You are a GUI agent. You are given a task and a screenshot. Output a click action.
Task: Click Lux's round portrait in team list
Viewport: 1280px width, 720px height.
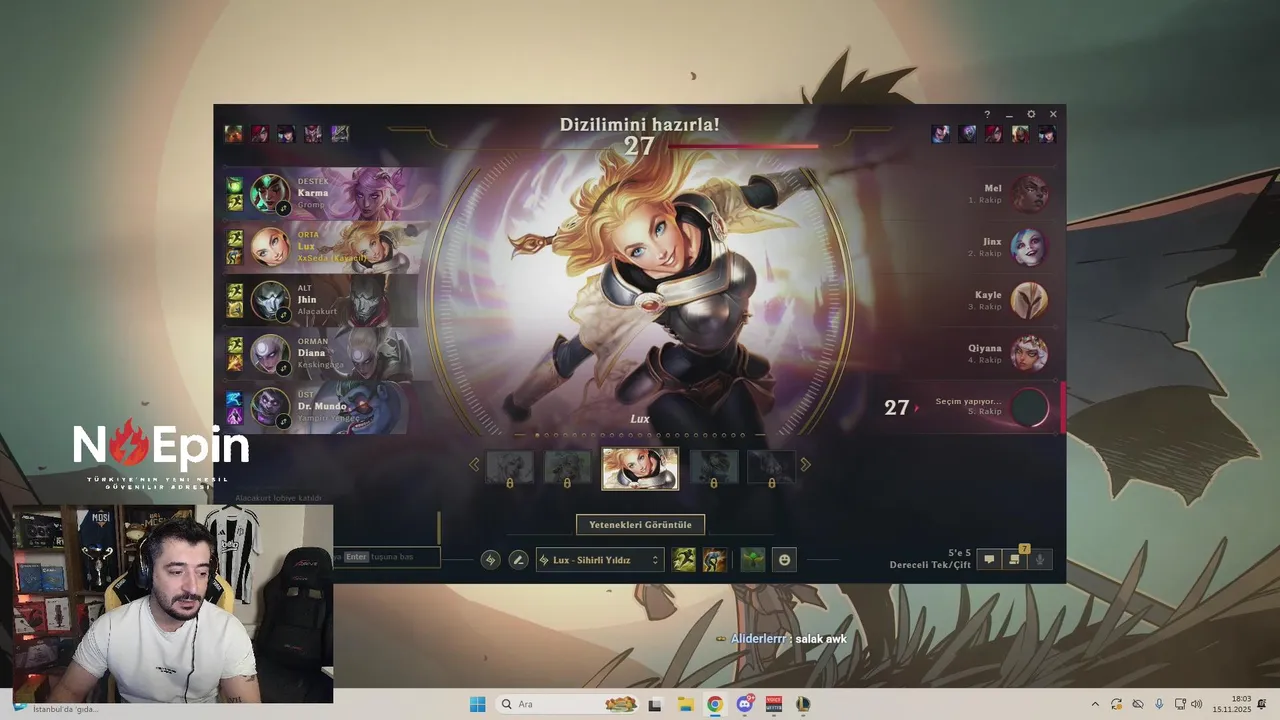pos(269,247)
